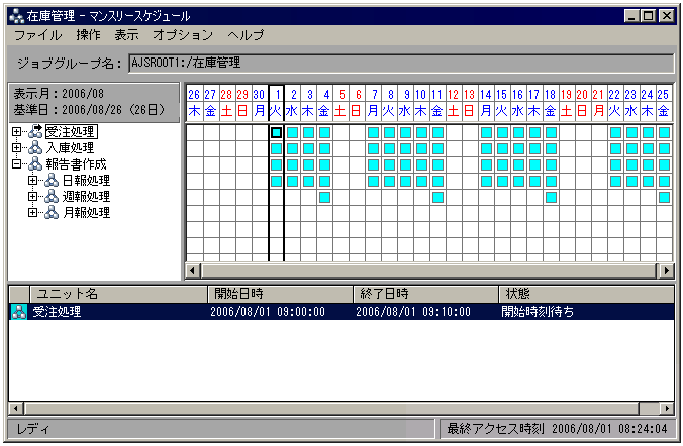The height and width of the screenshot is (446, 683).
Task: Click the calendar horizontal scrollbar thumb
Action: (x=429, y=271)
